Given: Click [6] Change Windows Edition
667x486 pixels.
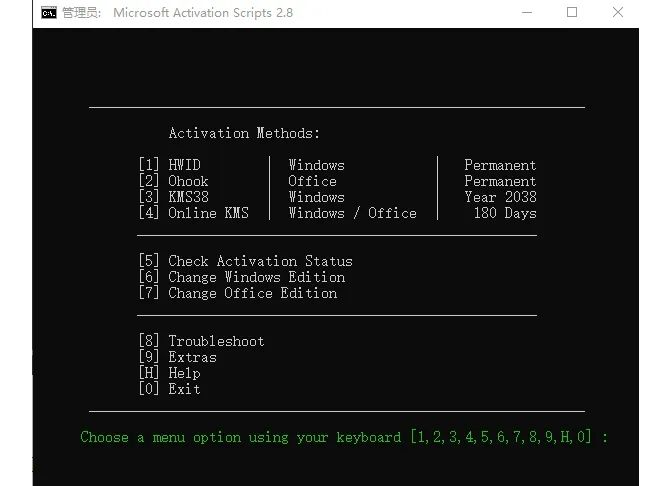Looking at the screenshot, I should 241,277.
